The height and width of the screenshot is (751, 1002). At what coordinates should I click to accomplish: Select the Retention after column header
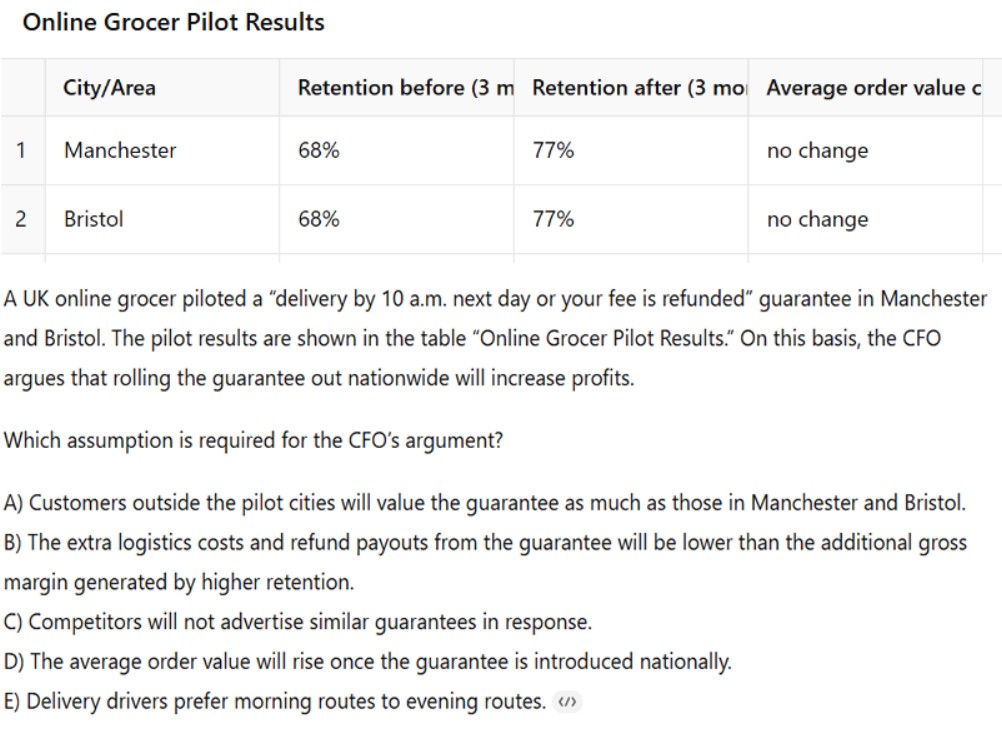click(x=634, y=88)
